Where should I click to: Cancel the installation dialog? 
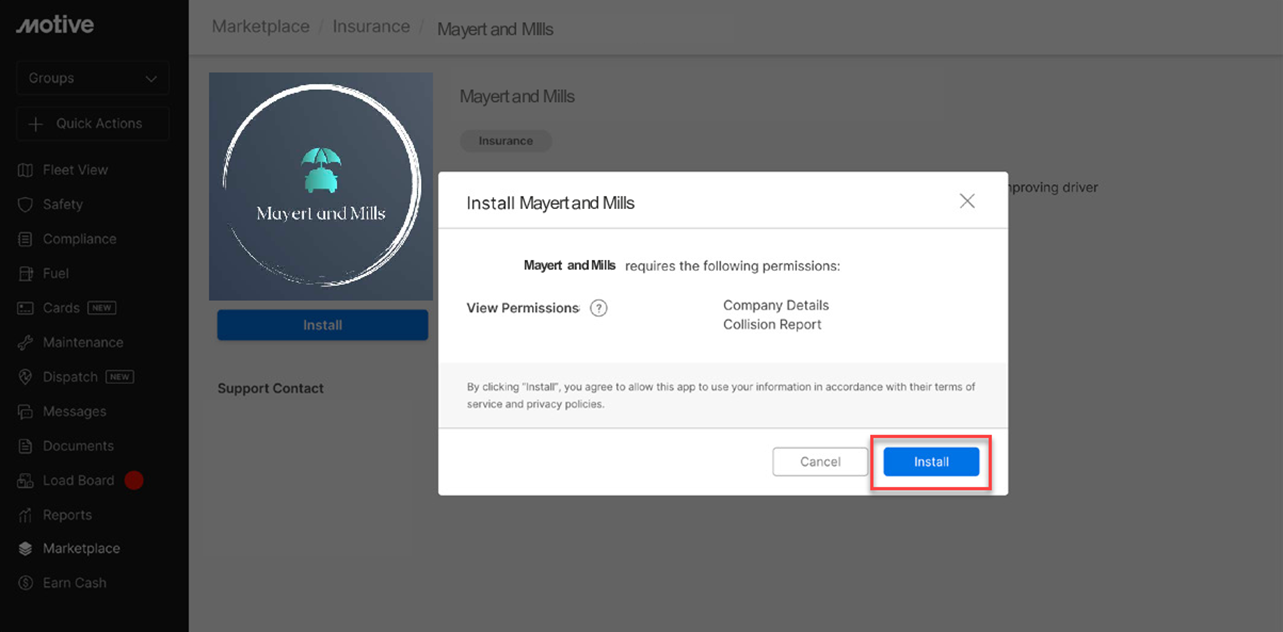[x=820, y=461]
